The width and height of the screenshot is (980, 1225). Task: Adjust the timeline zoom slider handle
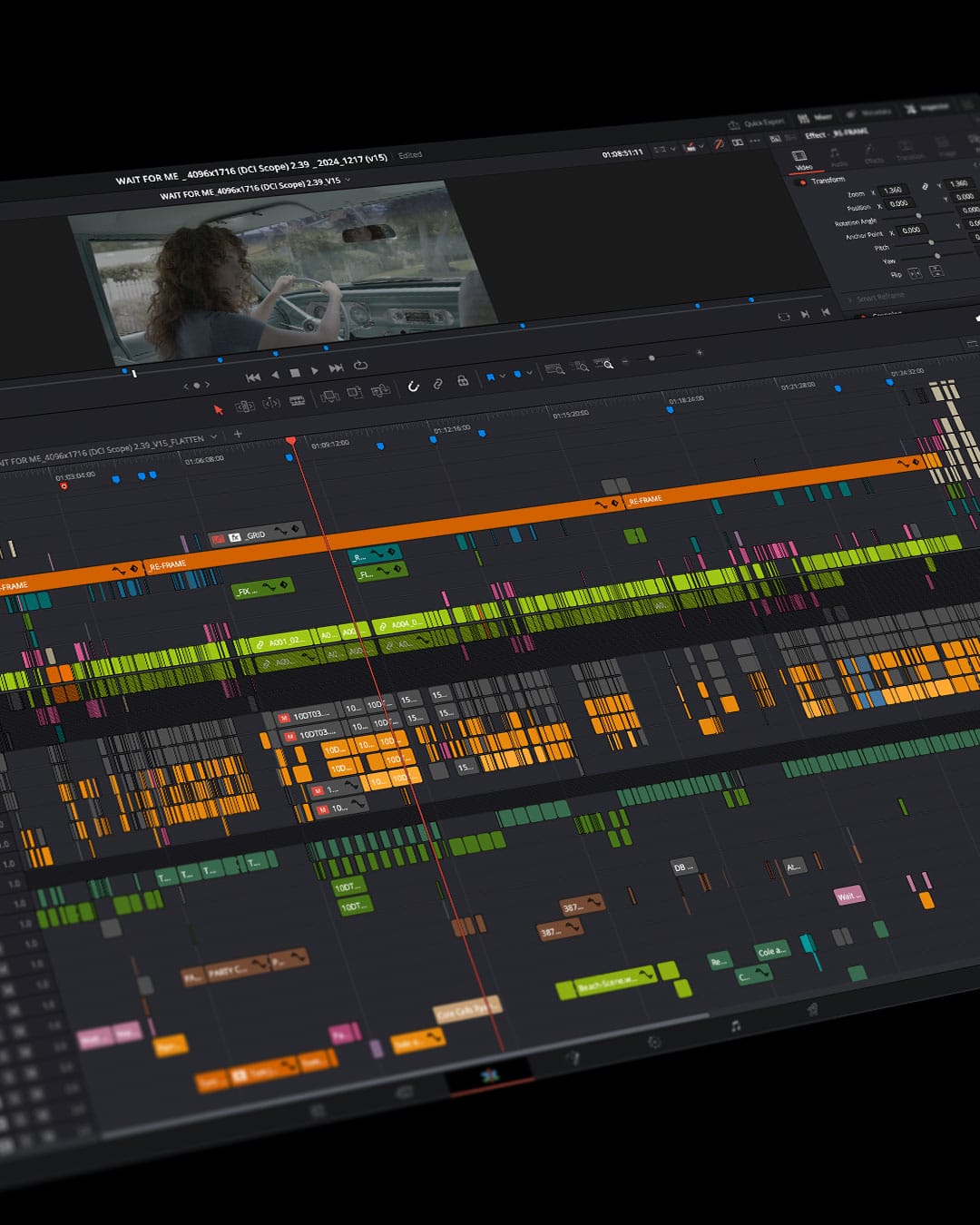[x=652, y=358]
